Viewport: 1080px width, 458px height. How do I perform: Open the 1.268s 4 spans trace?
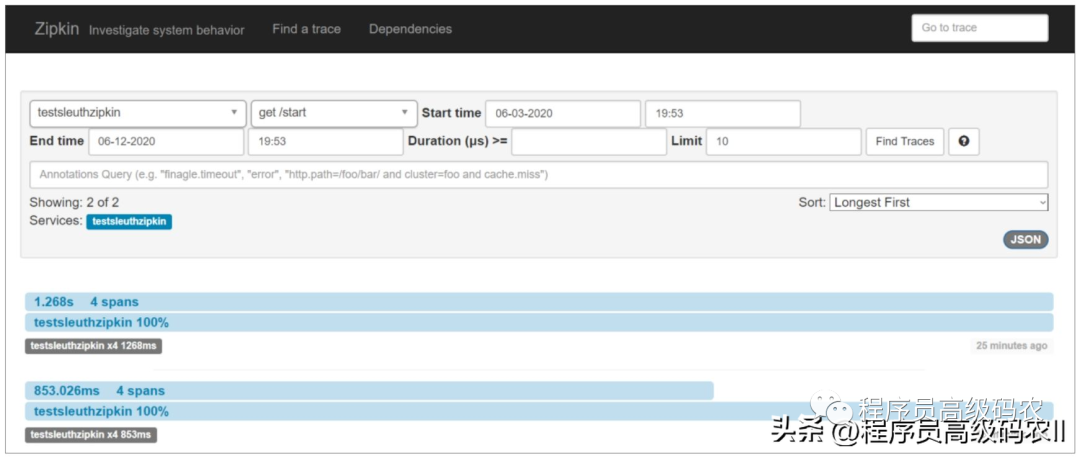(539, 302)
